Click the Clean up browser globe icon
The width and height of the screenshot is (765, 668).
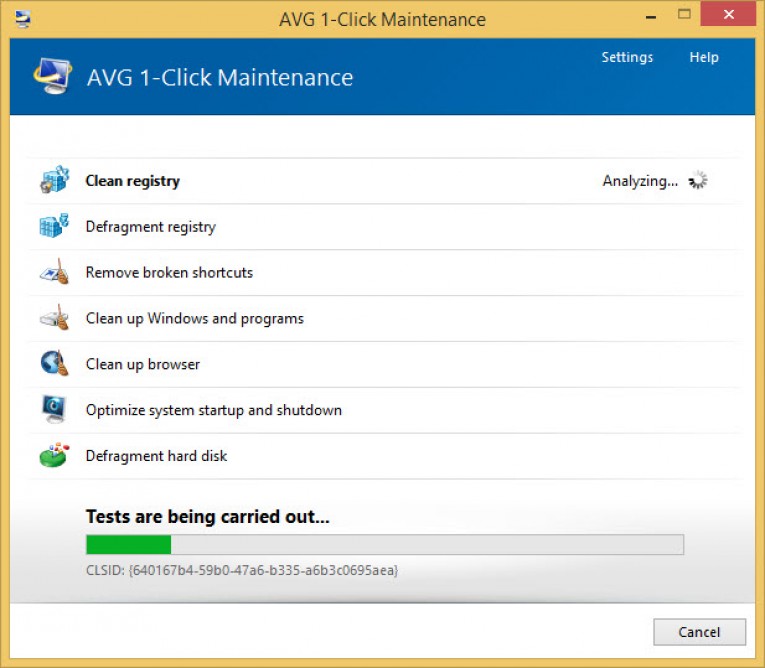(55, 364)
